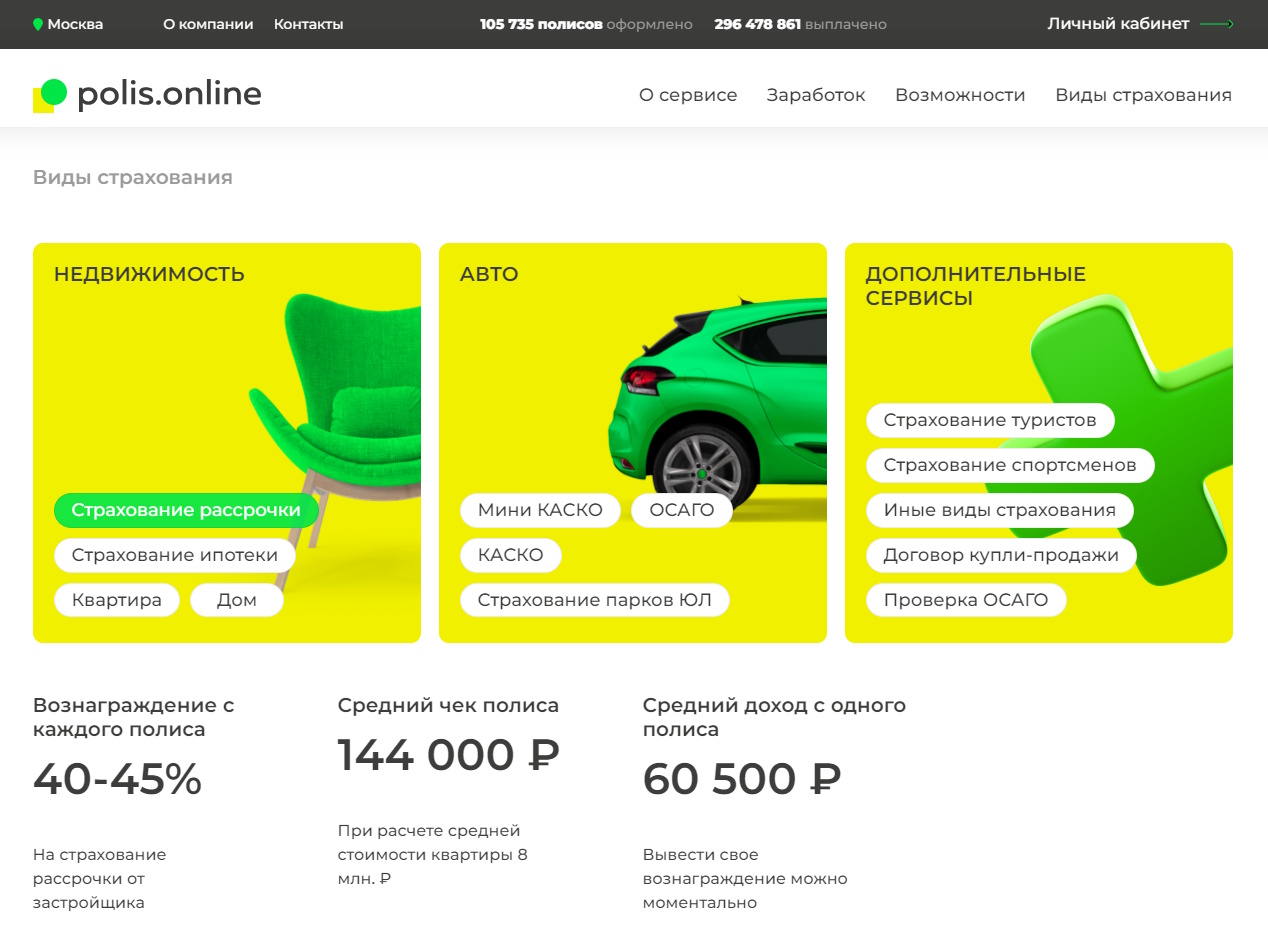Choose Страхование ипотеки option

click(175, 555)
